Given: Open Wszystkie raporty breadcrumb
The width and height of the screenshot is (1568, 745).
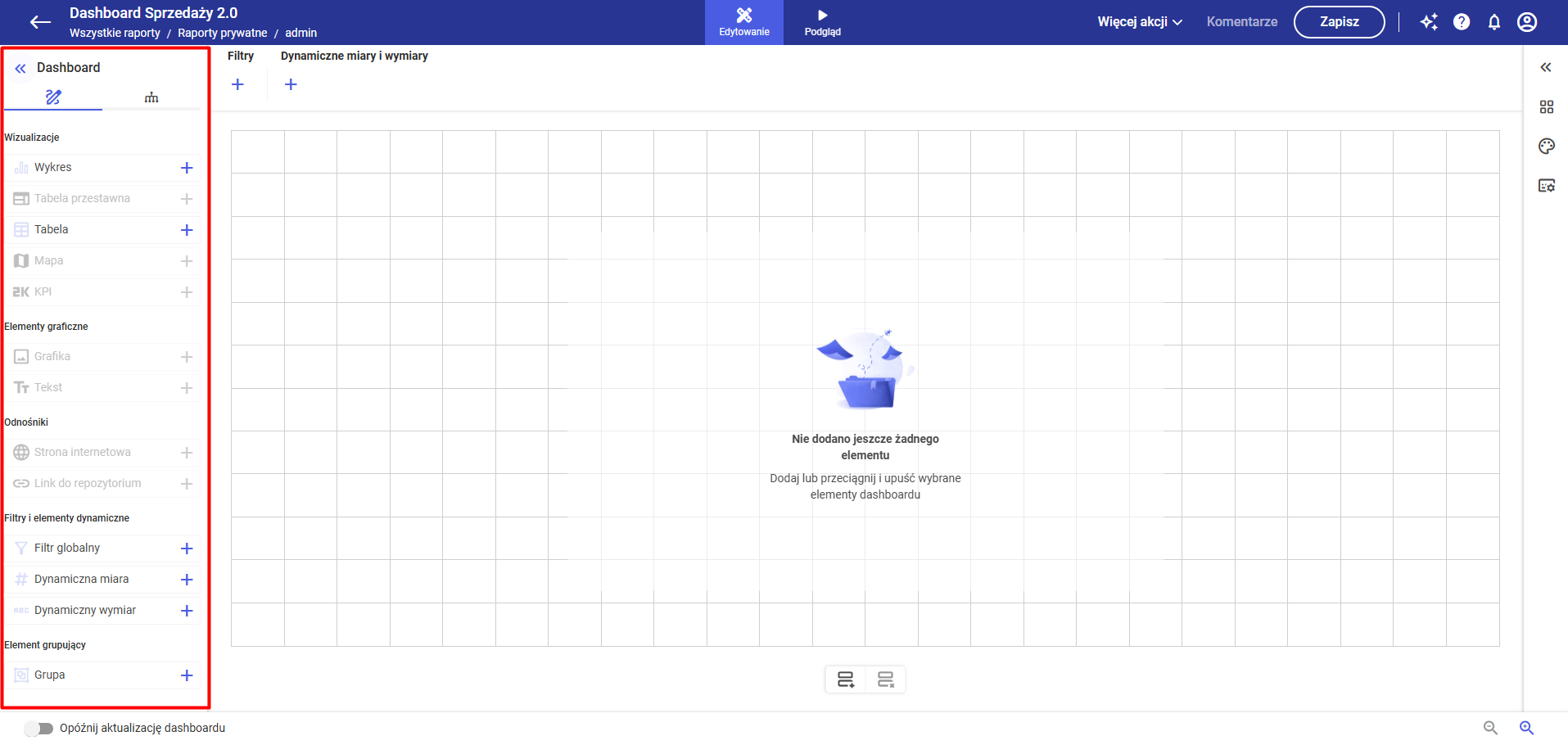Looking at the screenshot, I should point(115,34).
